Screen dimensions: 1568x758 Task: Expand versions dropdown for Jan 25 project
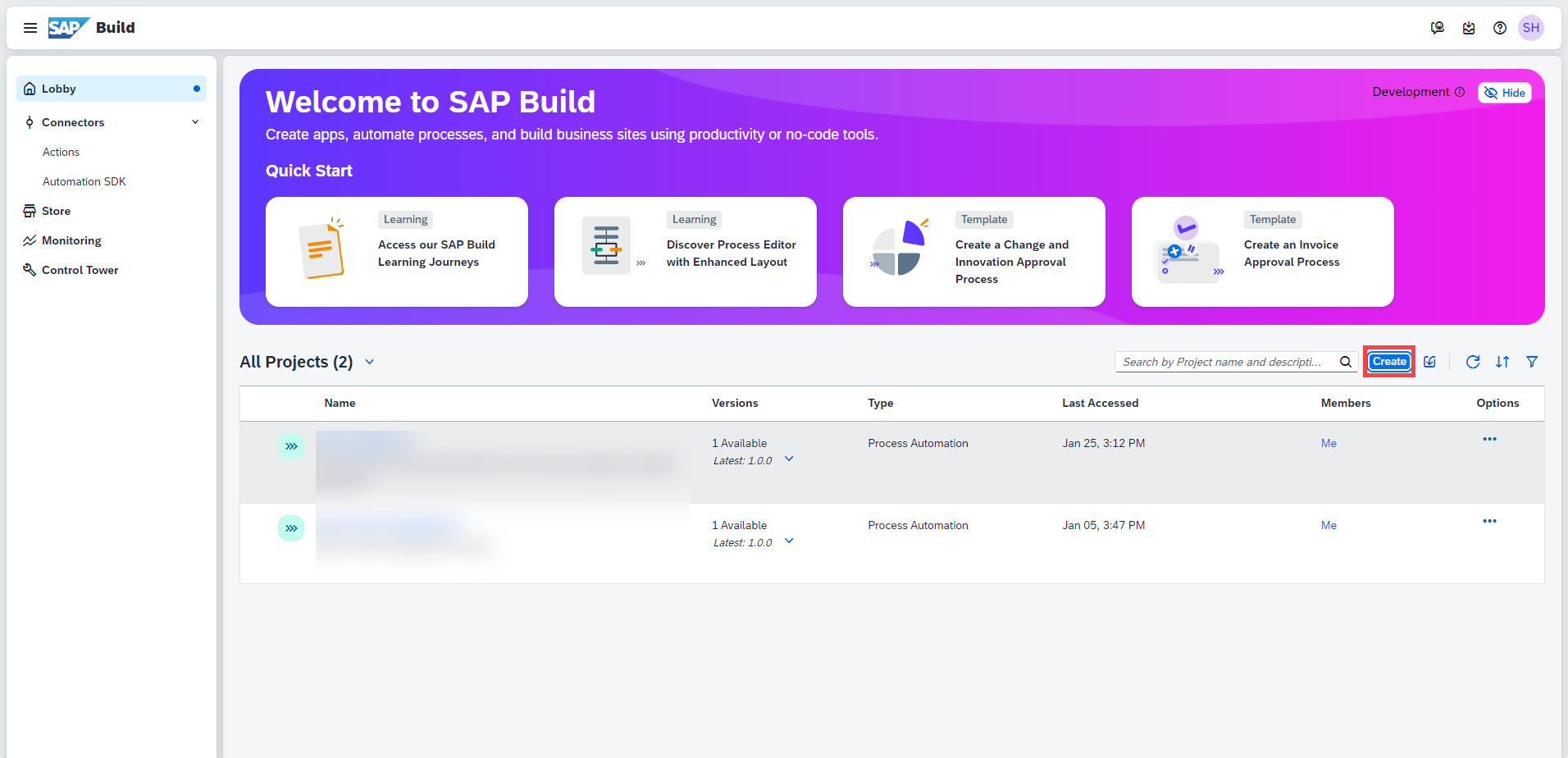click(789, 459)
